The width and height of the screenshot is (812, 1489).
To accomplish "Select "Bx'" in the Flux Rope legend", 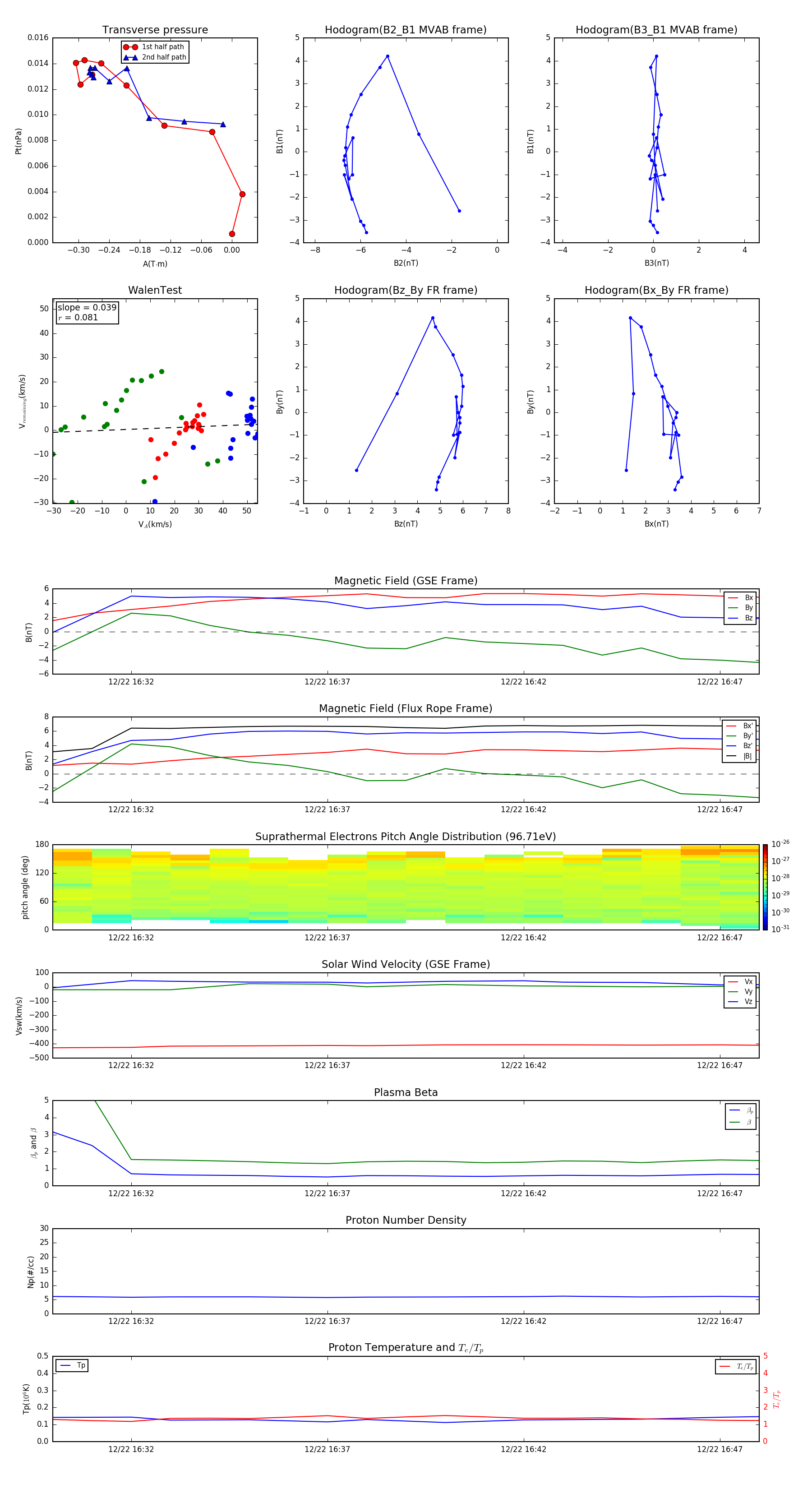I will coord(740,726).
